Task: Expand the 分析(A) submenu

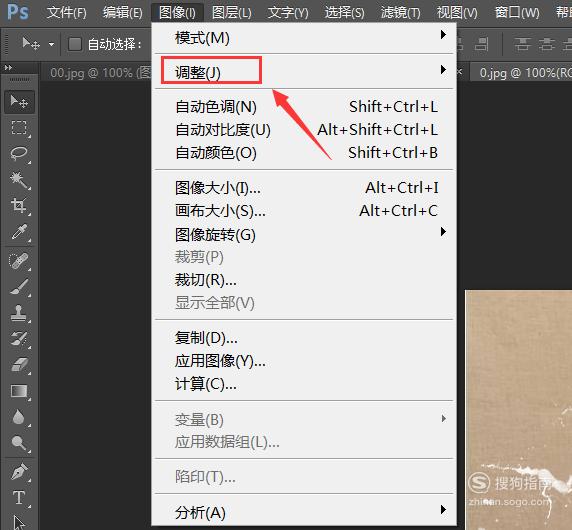Action: 304,512
